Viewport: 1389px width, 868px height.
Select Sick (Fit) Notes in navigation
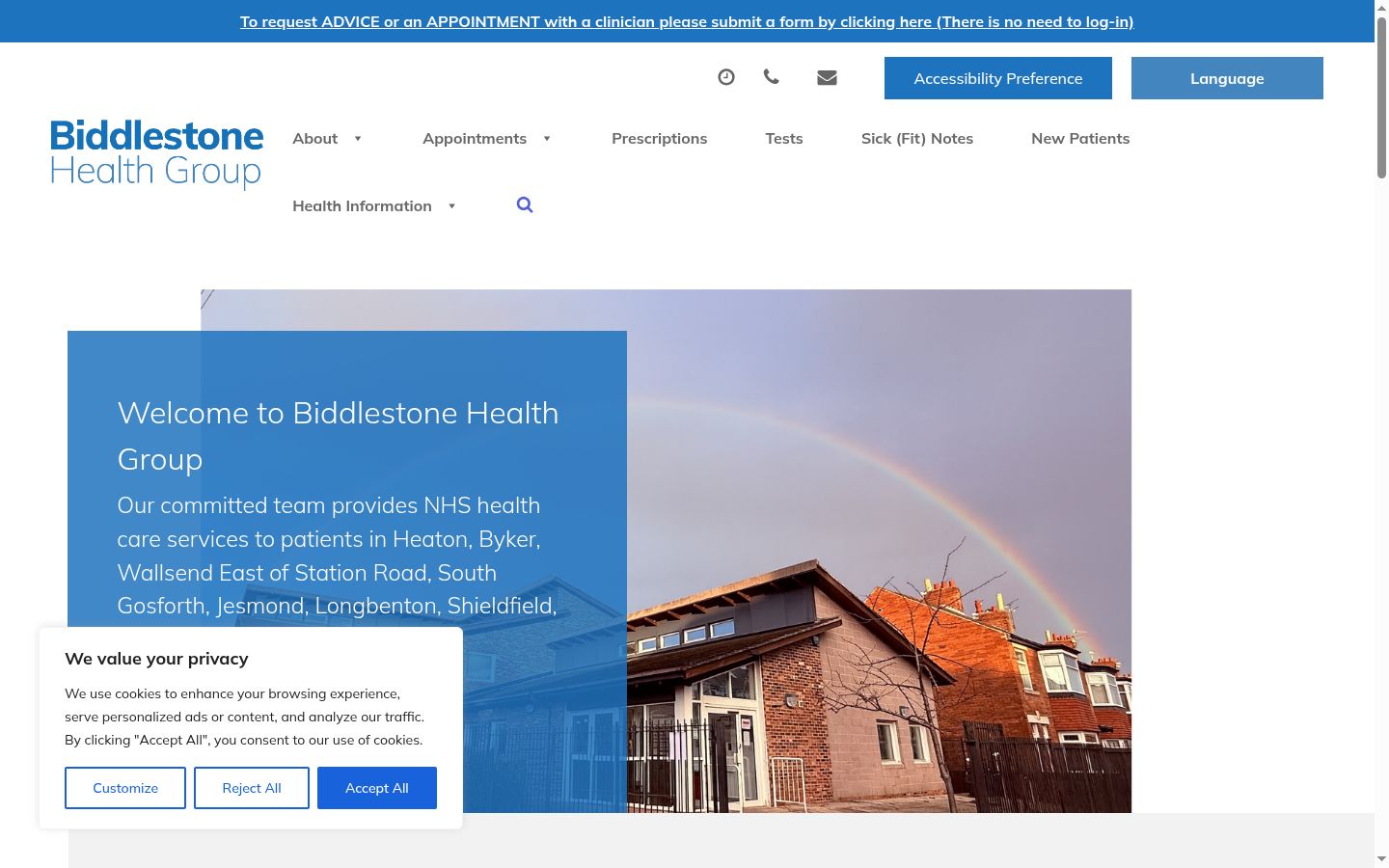(x=917, y=139)
